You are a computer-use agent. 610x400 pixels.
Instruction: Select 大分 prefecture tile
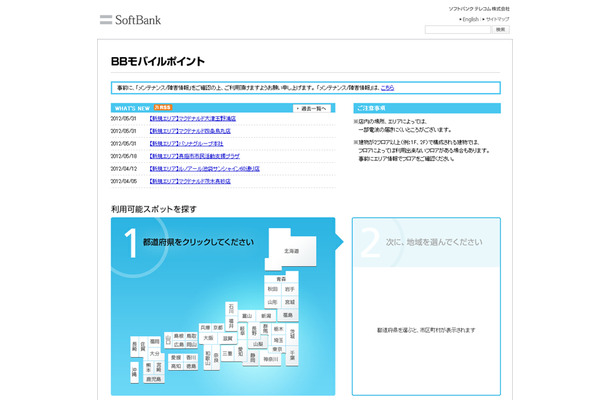(154, 354)
